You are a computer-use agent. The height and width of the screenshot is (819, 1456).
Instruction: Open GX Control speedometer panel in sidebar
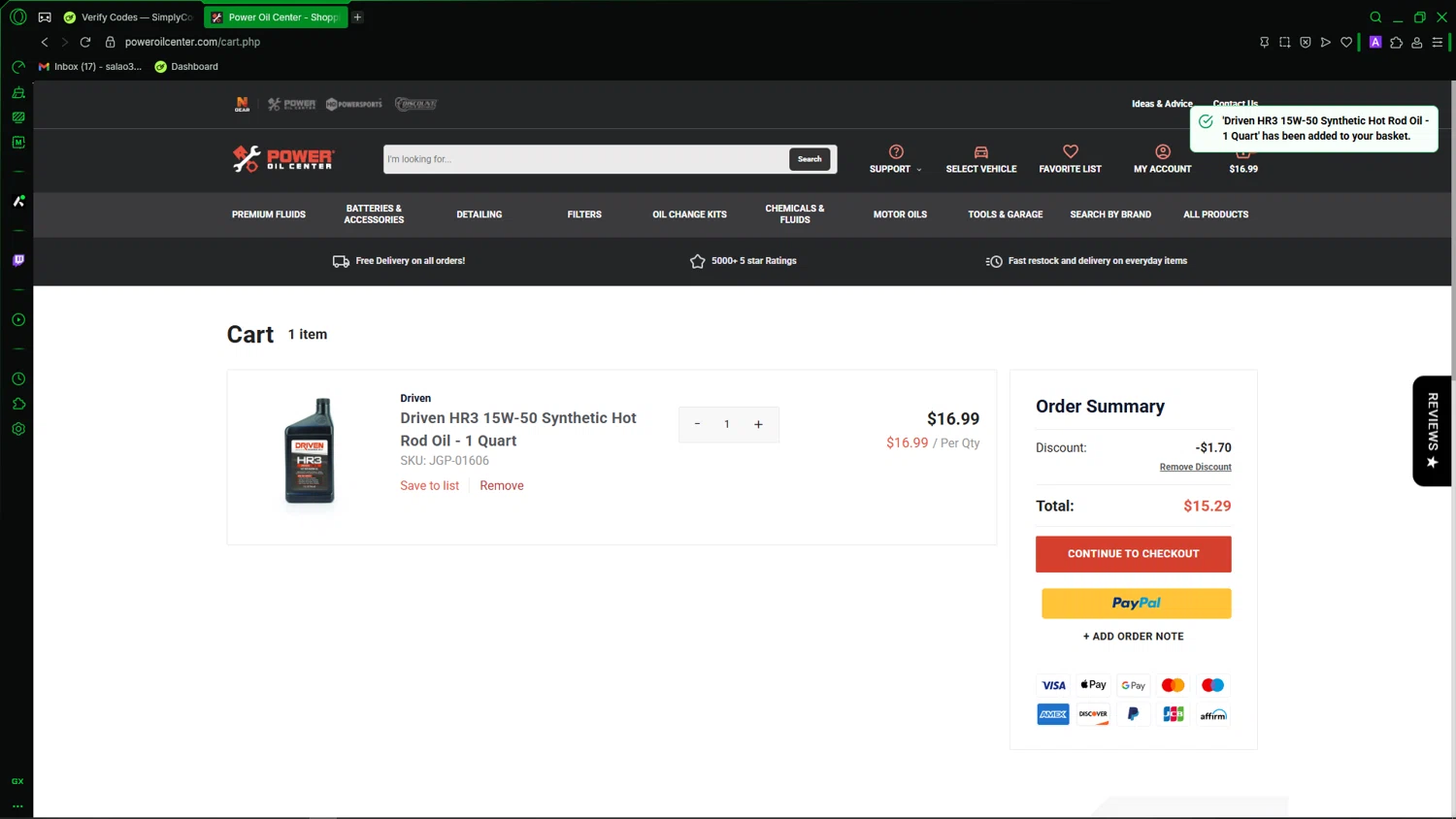pyautogui.click(x=17, y=67)
